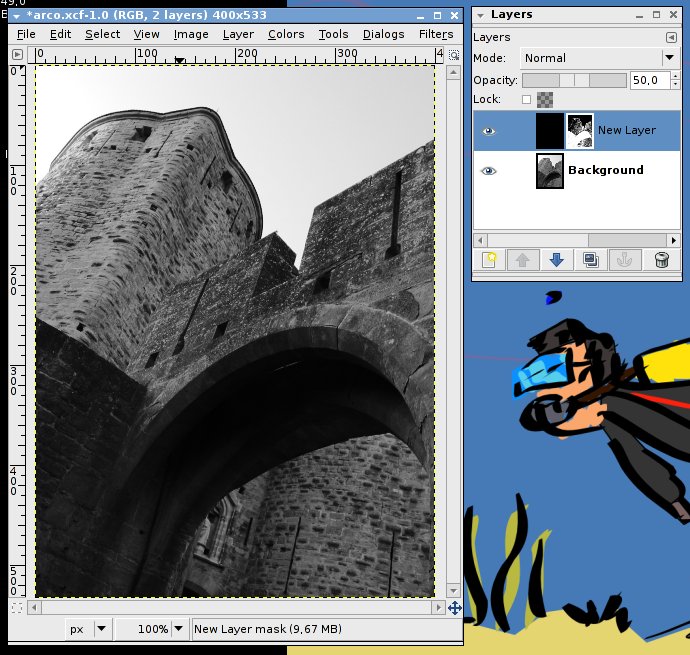Viewport: 690px width, 655px height.
Task: Select the Background layer thumbnail
Action: [x=550, y=171]
